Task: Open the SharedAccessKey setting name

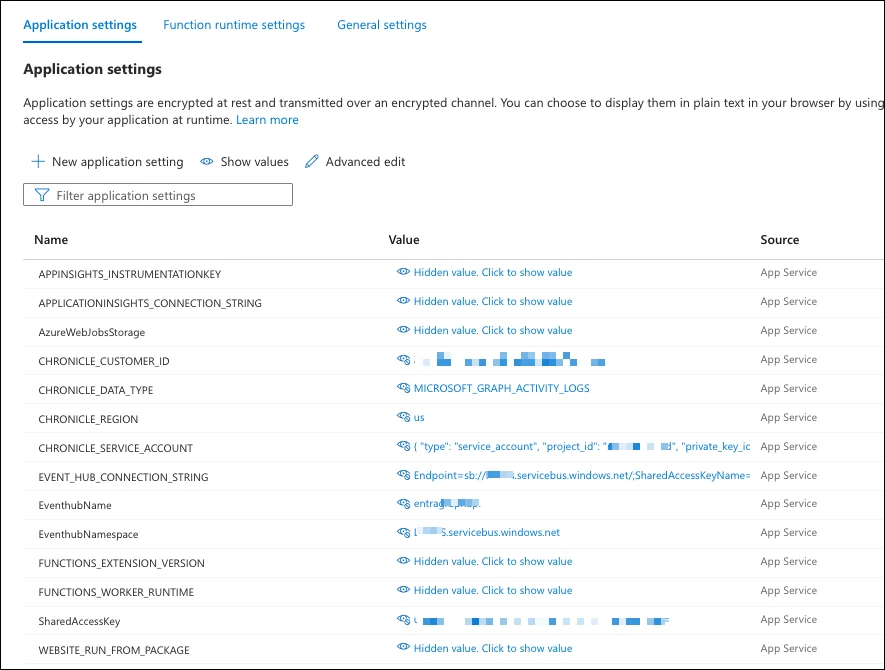Action: point(79,621)
